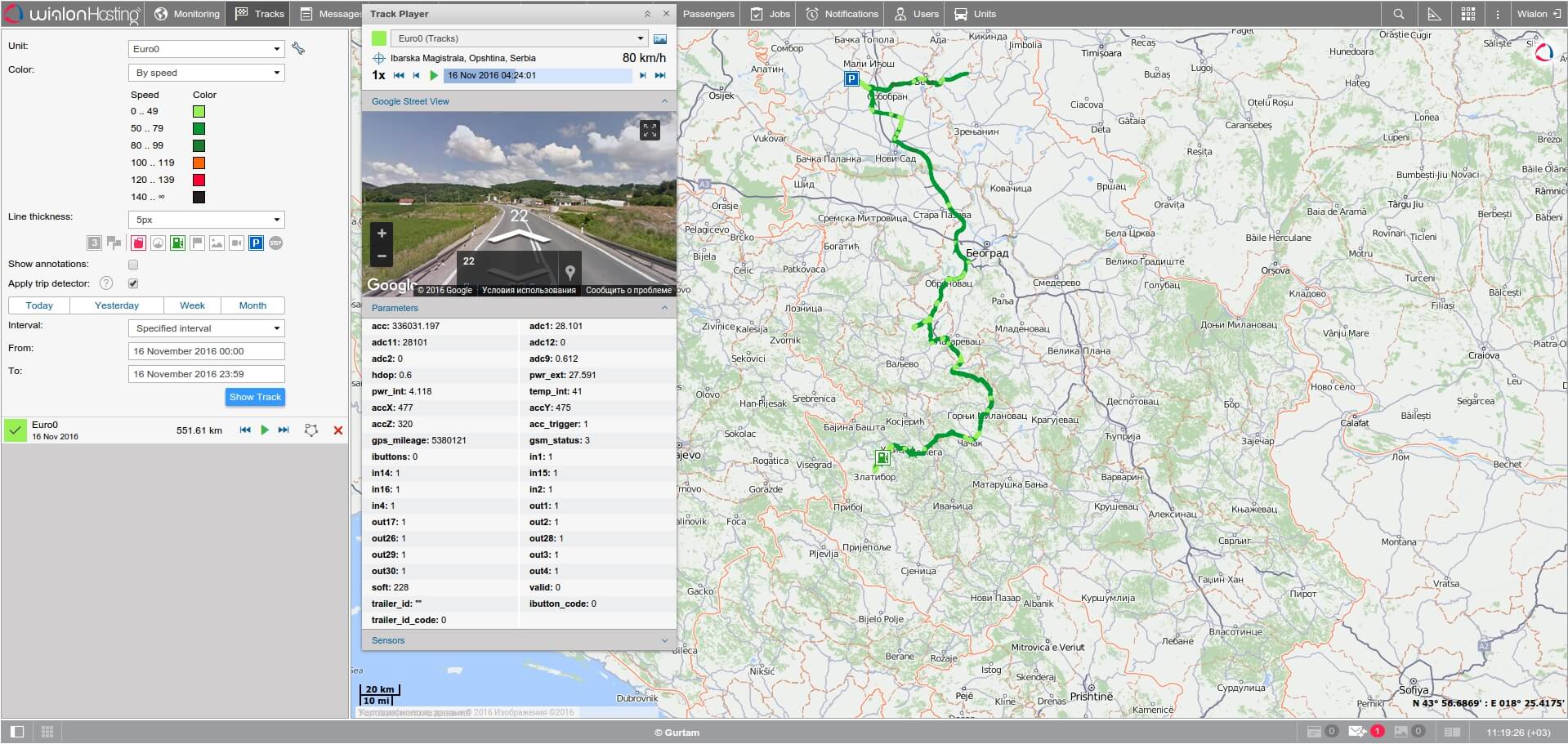The width and height of the screenshot is (1568, 744).
Task: Toggle round STOP marker icon
Action: coord(276,243)
